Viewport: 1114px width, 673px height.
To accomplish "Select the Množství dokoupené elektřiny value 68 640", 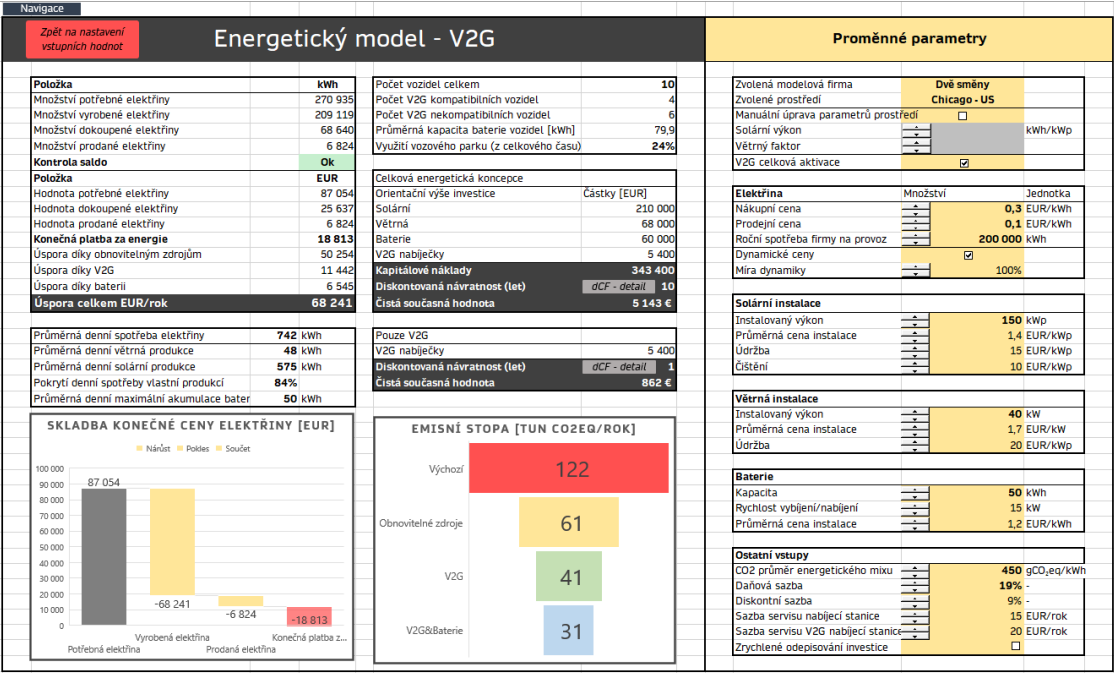I will 337,130.
